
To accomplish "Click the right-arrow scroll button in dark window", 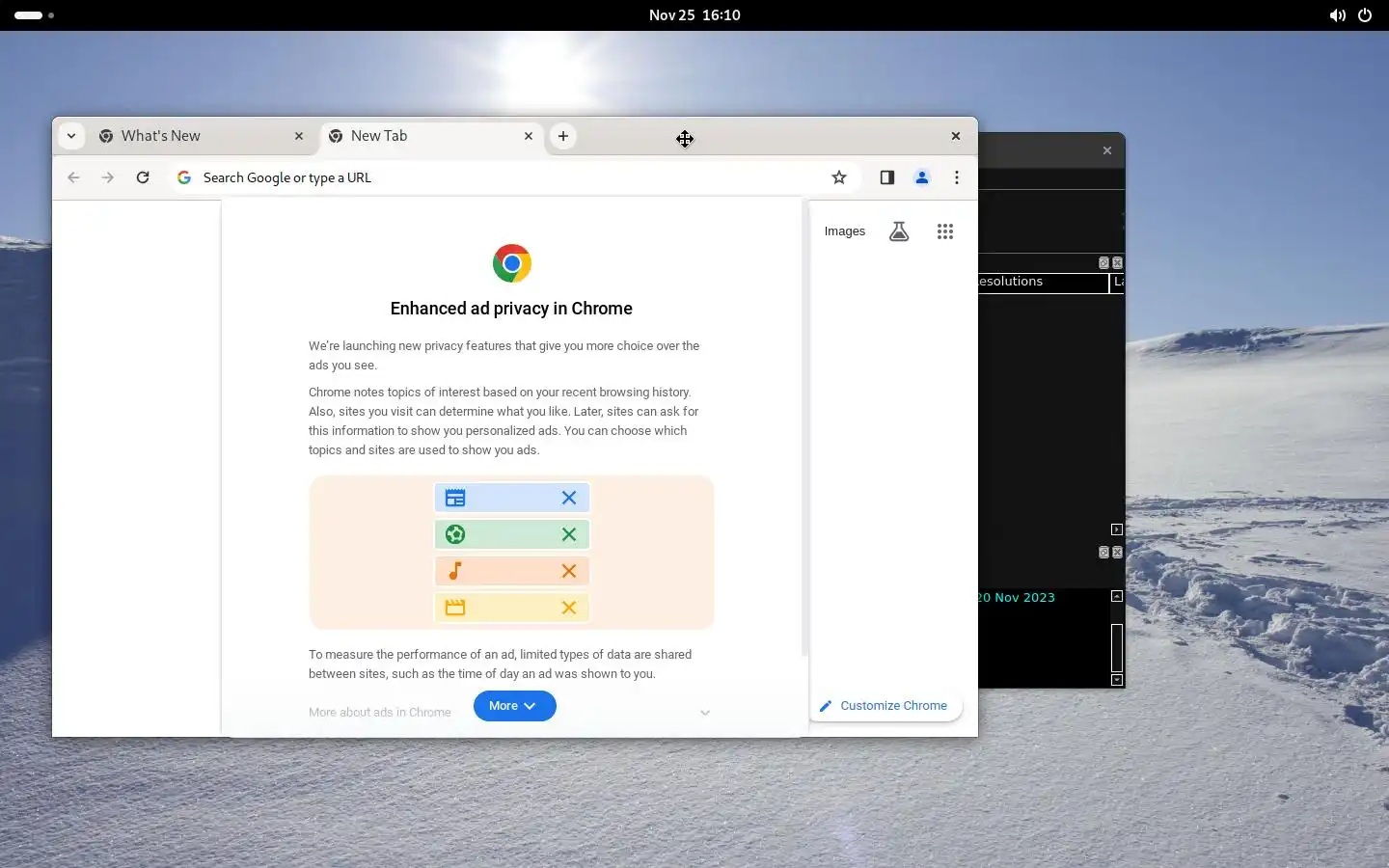I will point(1117,529).
